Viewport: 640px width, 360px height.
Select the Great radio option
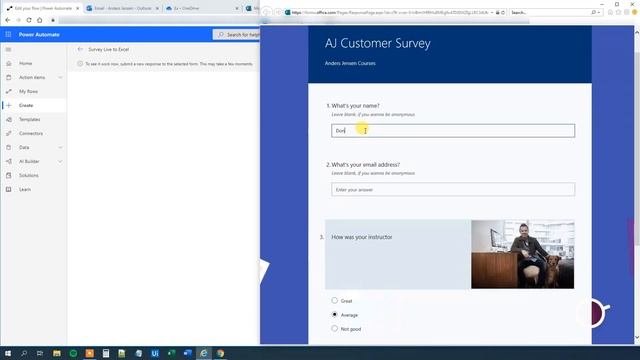[x=335, y=300]
